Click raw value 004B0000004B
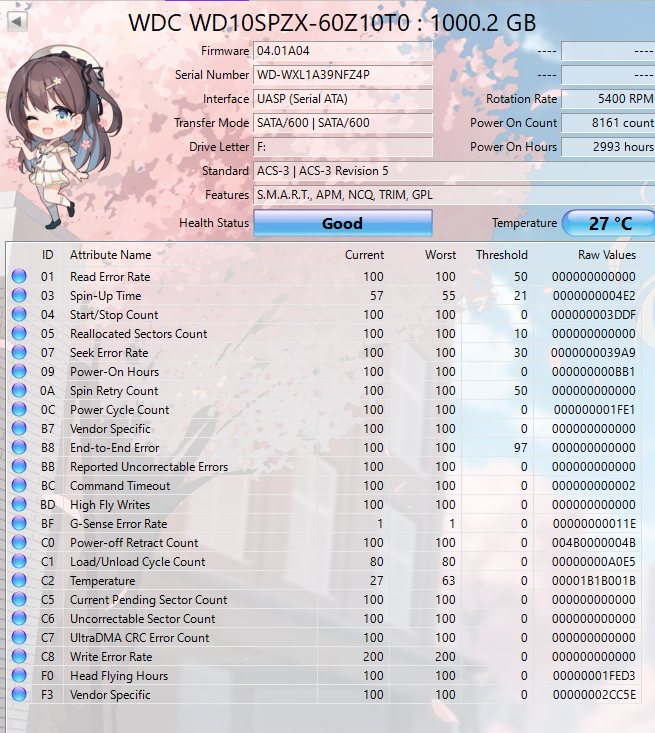 (x=593, y=543)
